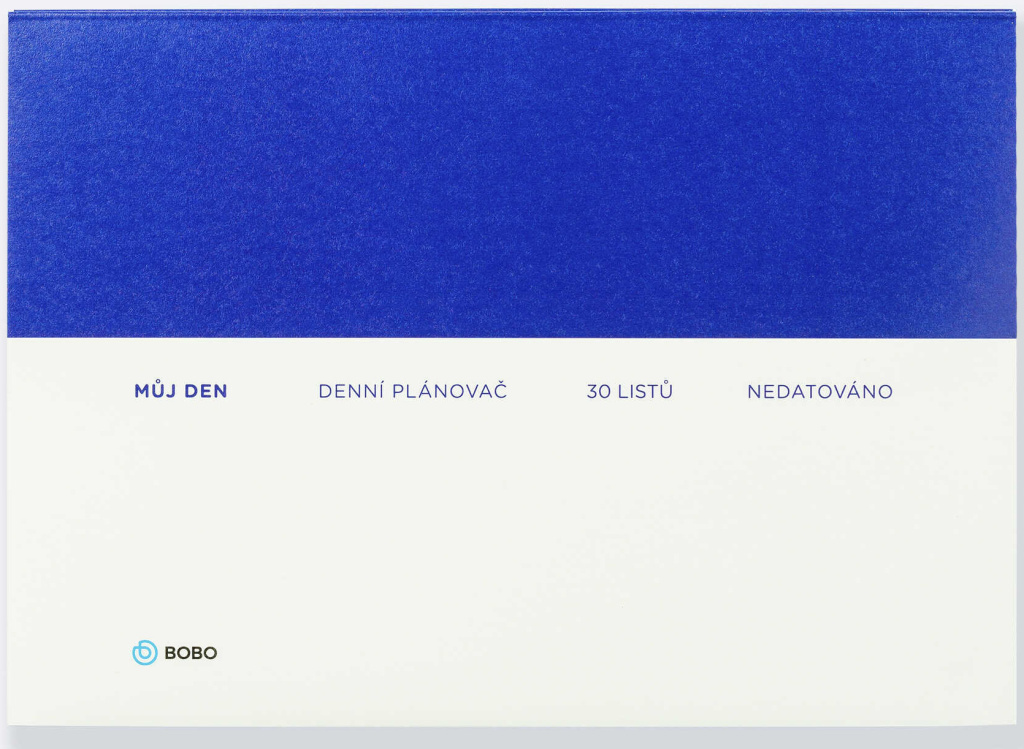Click the letter Ů in LISTŮ
The width and height of the screenshot is (1024, 749).
(666, 391)
